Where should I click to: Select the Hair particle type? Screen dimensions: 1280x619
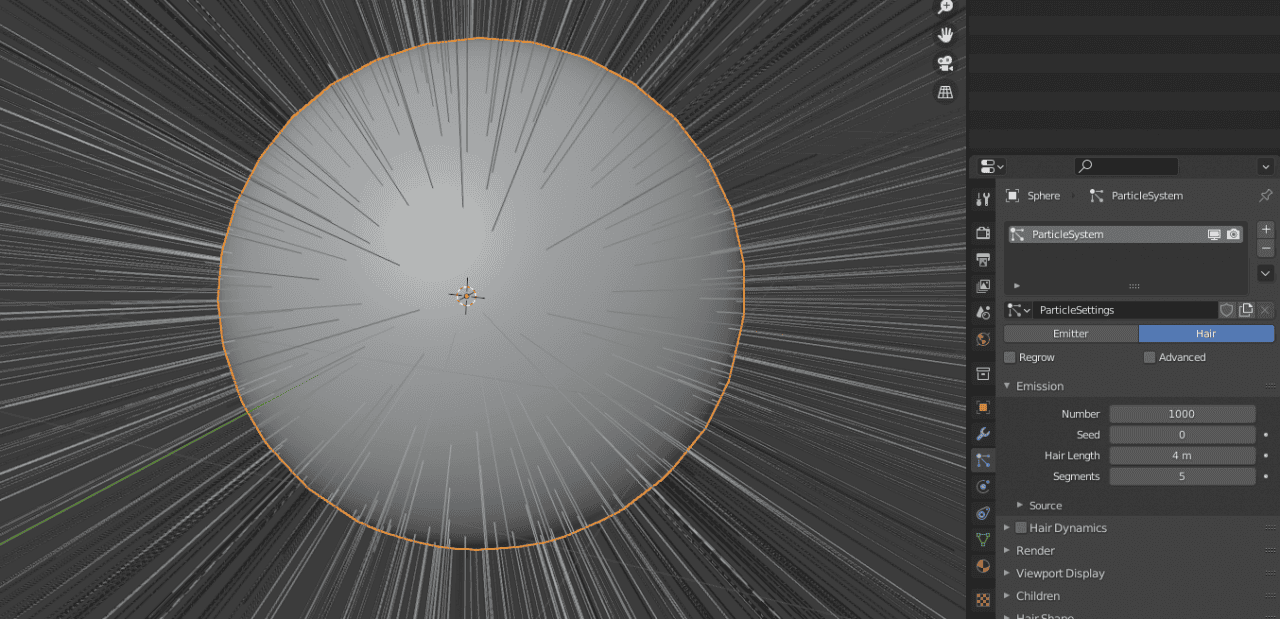tap(1206, 334)
